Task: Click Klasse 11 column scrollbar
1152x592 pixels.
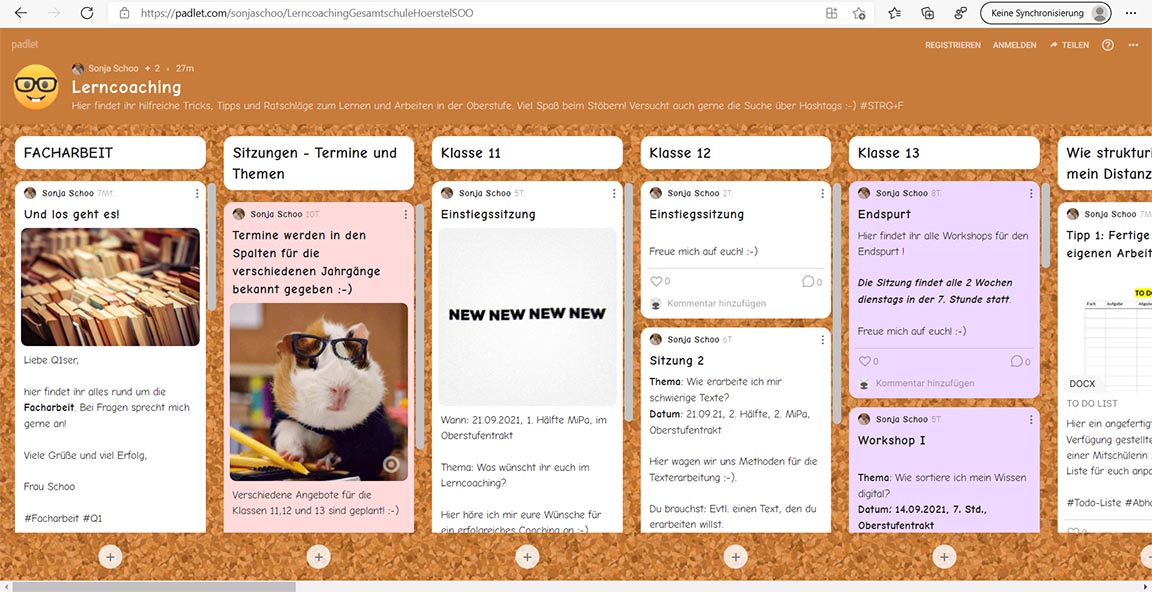Action: click(x=629, y=301)
